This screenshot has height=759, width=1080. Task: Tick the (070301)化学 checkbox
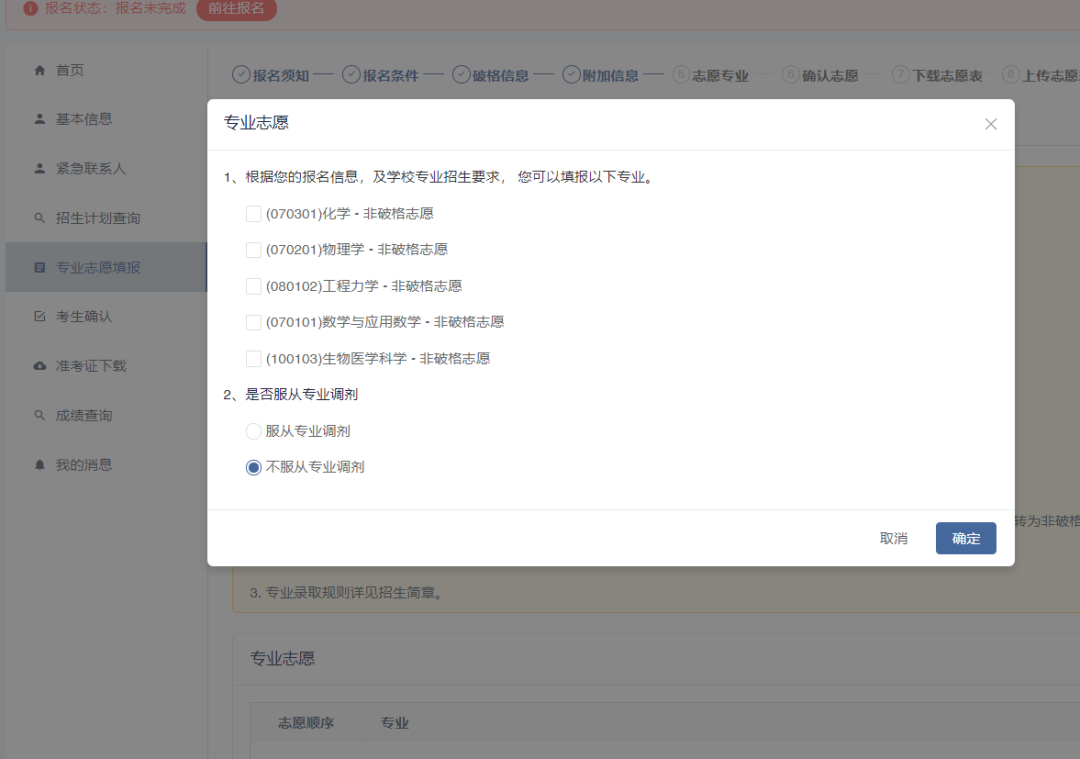[x=253, y=214]
